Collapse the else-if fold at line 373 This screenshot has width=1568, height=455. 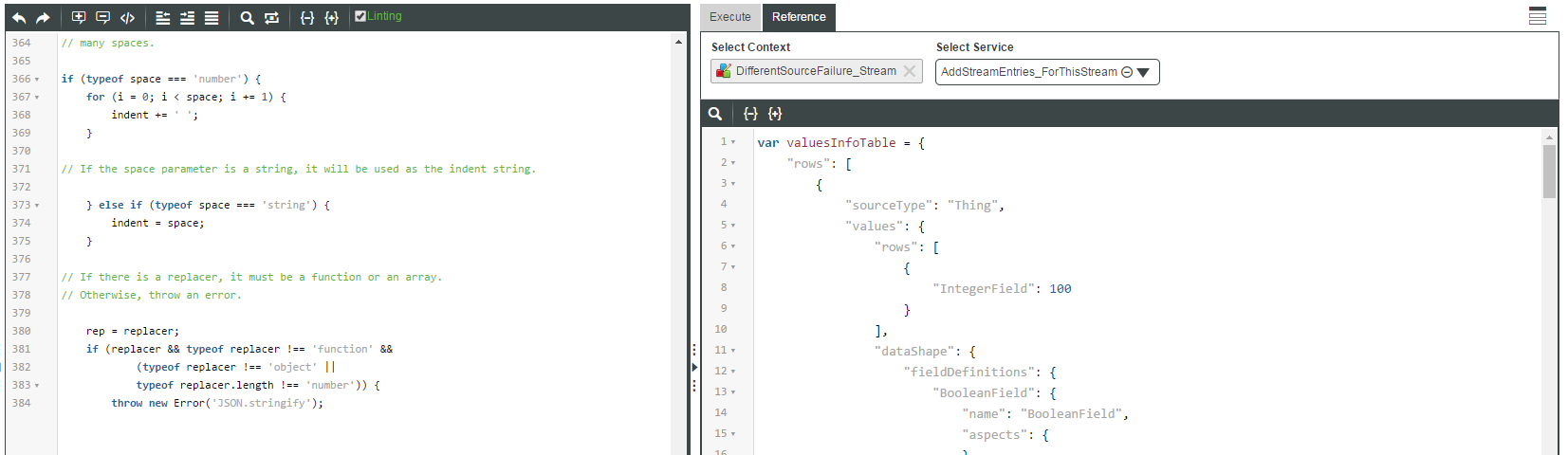[x=37, y=206]
